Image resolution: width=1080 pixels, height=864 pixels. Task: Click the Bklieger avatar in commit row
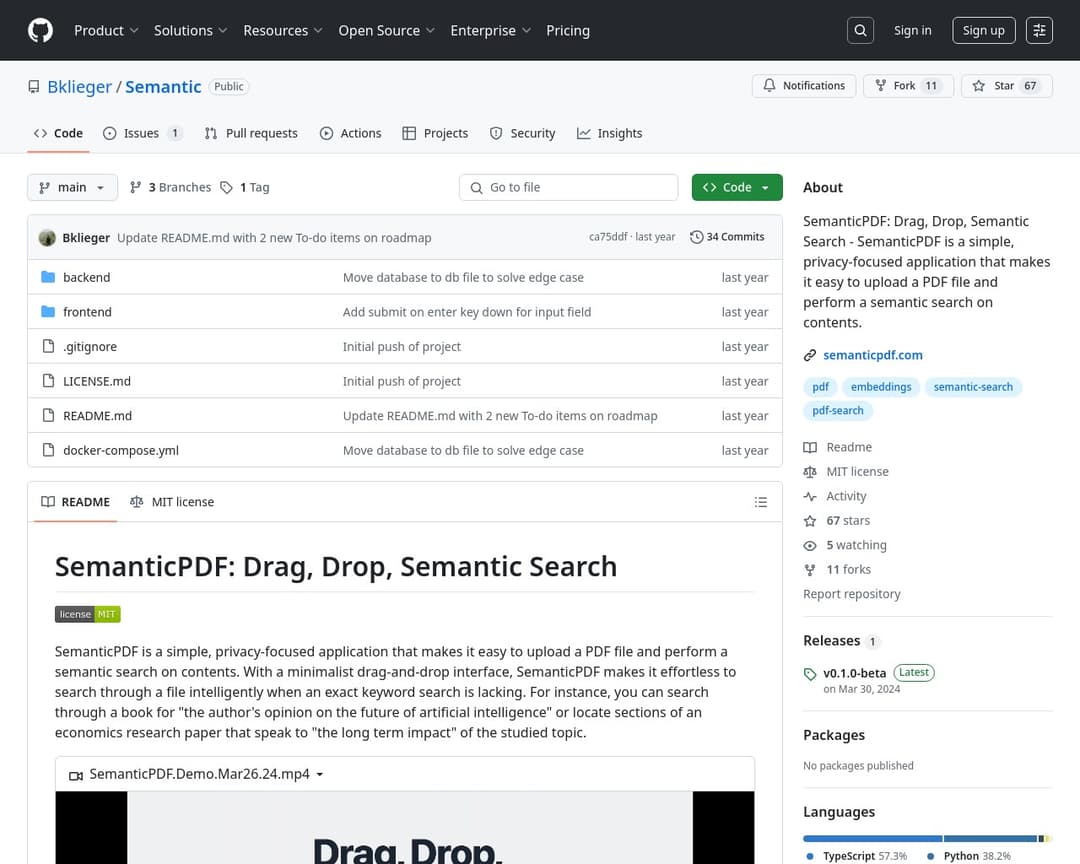(x=47, y=238)
